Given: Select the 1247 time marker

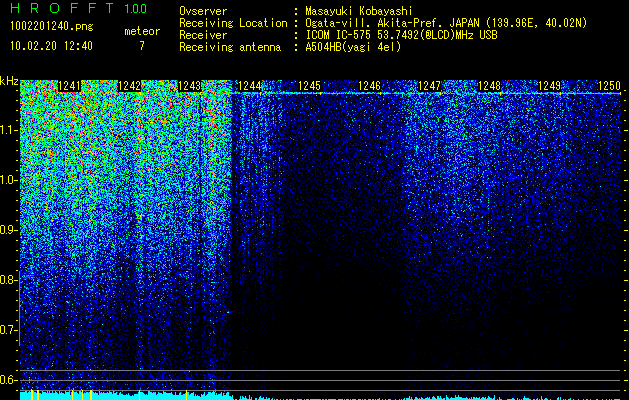Looking at the screenshot, I should coord(430,86).
